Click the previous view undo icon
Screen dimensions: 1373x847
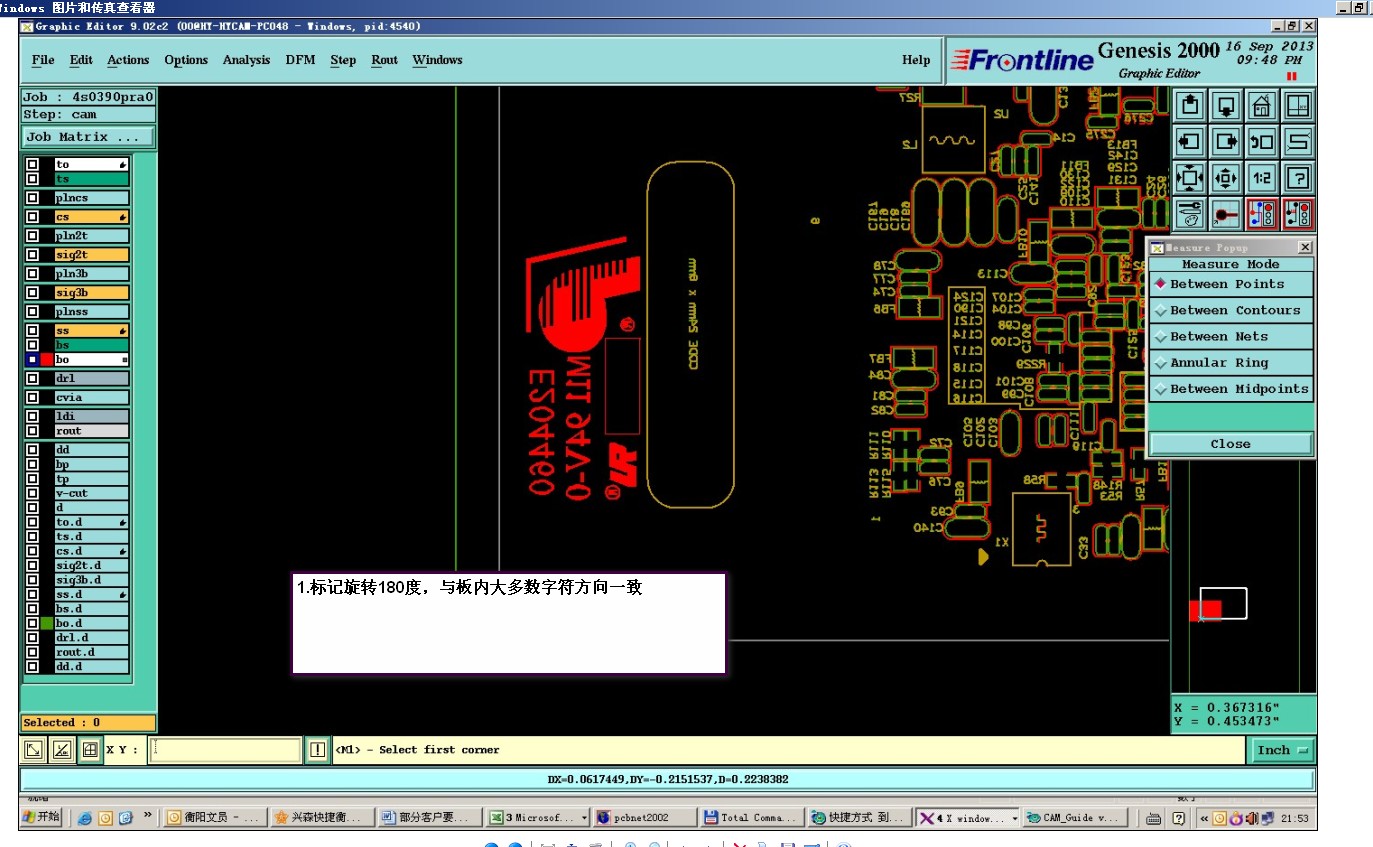pos(1262,141)
